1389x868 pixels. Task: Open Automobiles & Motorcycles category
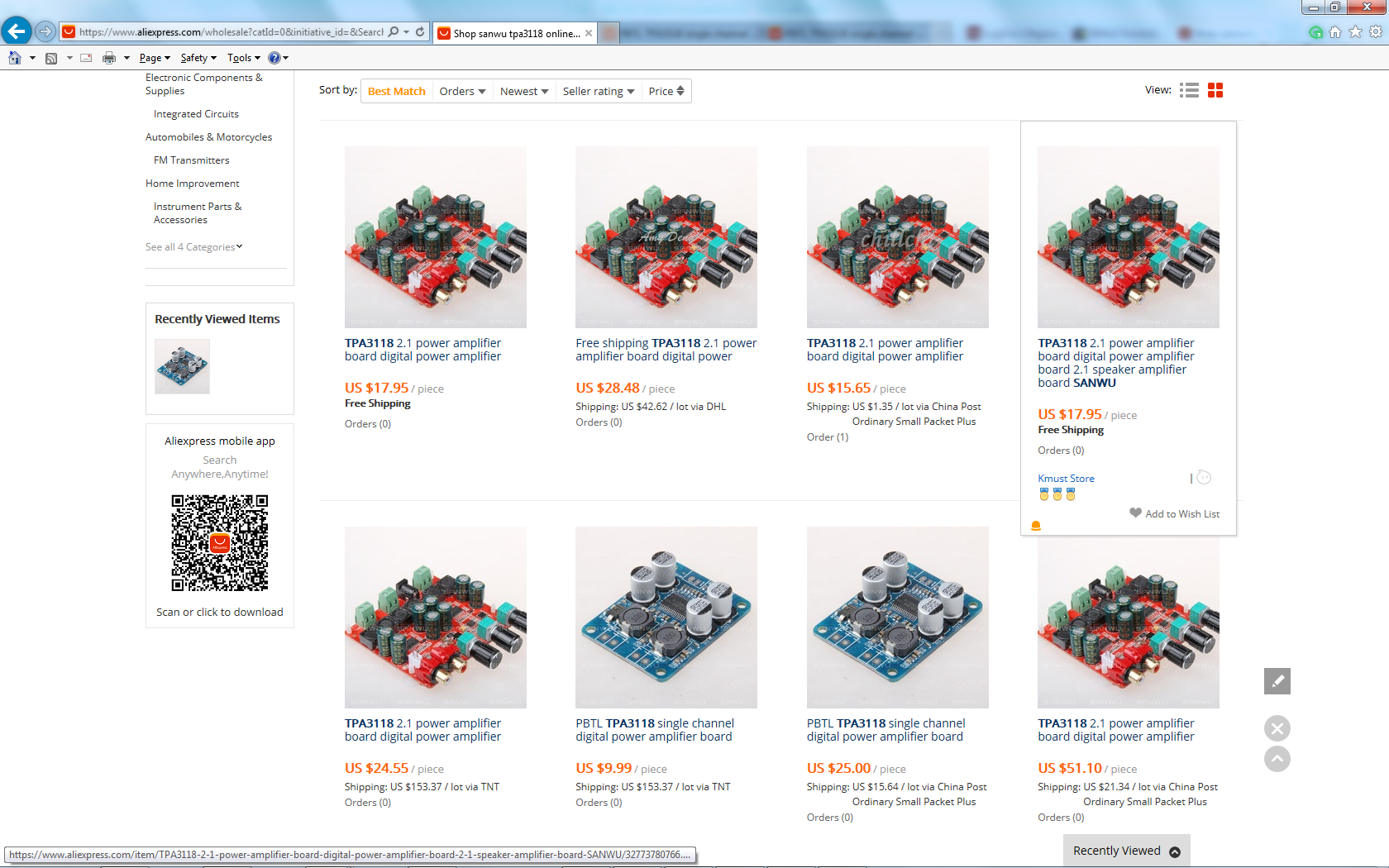pyautogui.click(x=208, y=137)
